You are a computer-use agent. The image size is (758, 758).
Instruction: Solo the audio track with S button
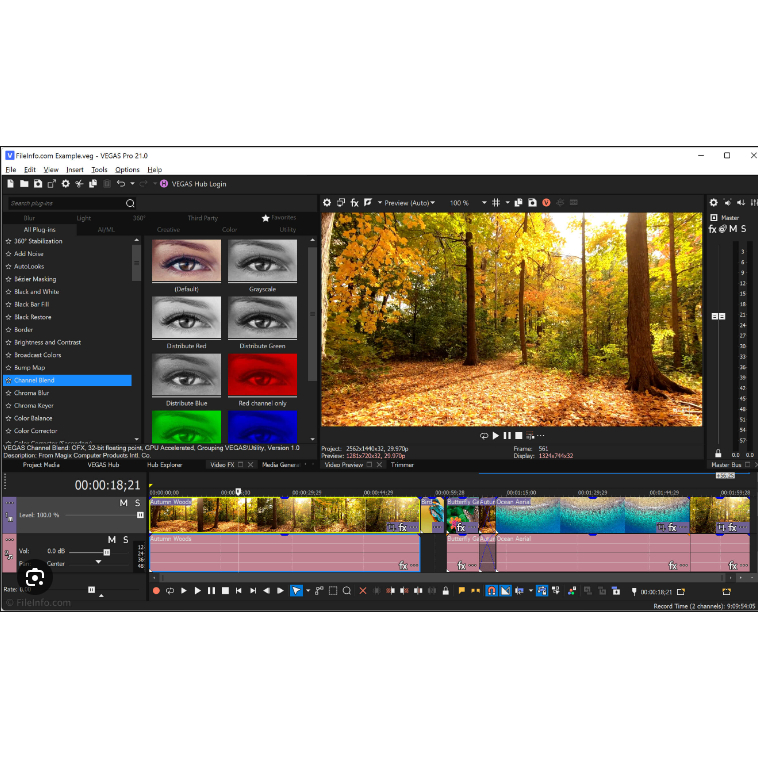126,540
